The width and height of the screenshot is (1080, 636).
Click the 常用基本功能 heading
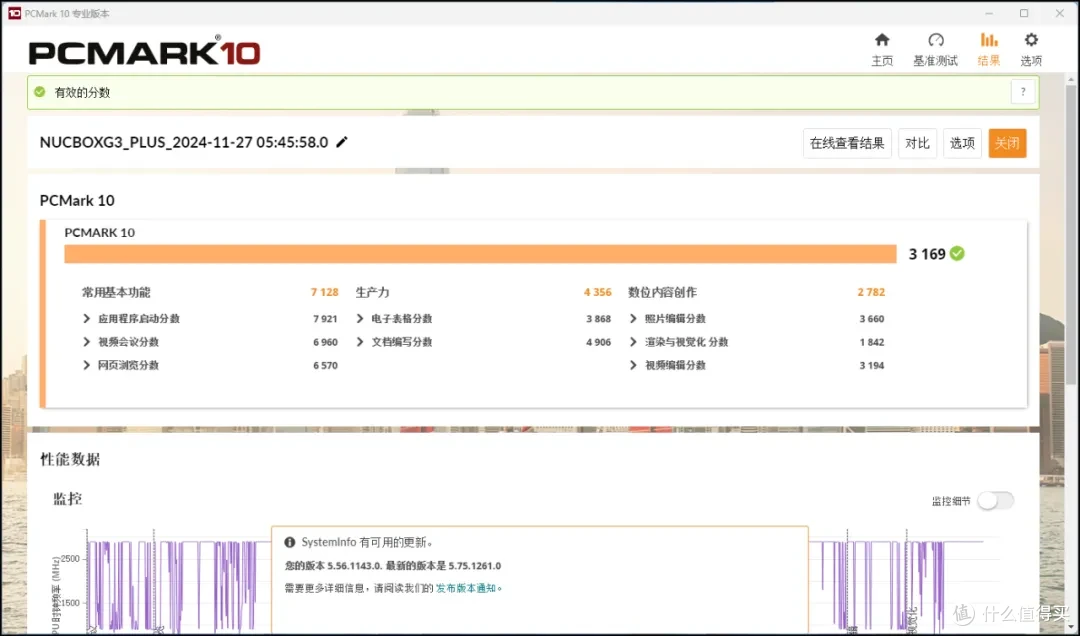pyautogui.click(x=116, y=292)
